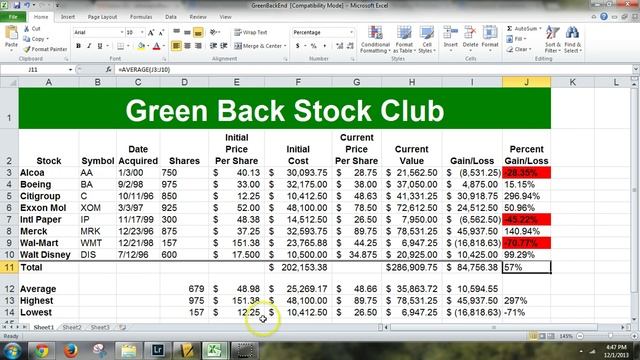
Task: Open Find & Select binoculars
Action: [573, 40]
